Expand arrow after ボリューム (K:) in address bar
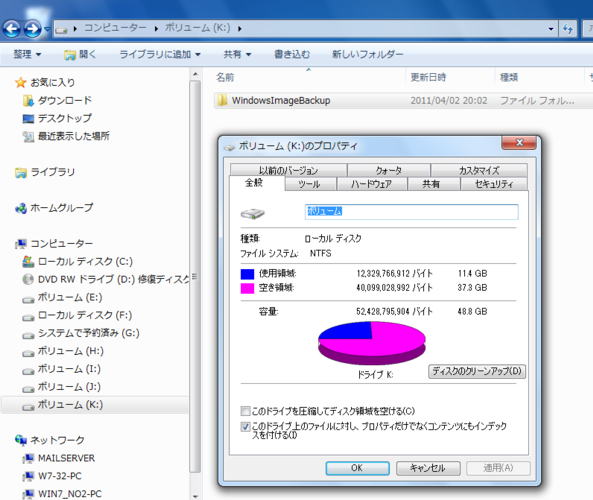This screenshot has height=500, width=593. [x=240, y=29]
